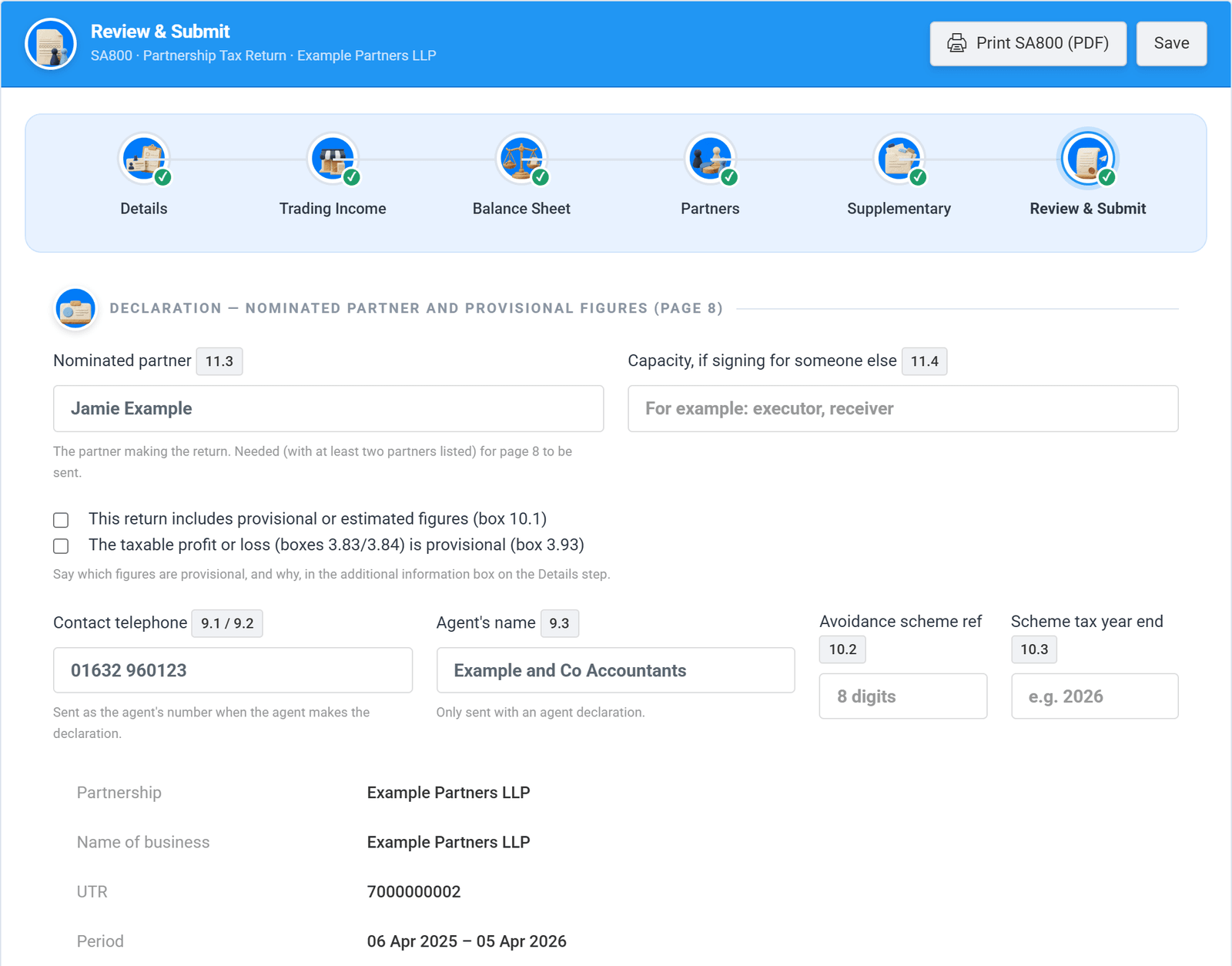Open the Partners step icon
1232x966 pixels.
[710, 159]
